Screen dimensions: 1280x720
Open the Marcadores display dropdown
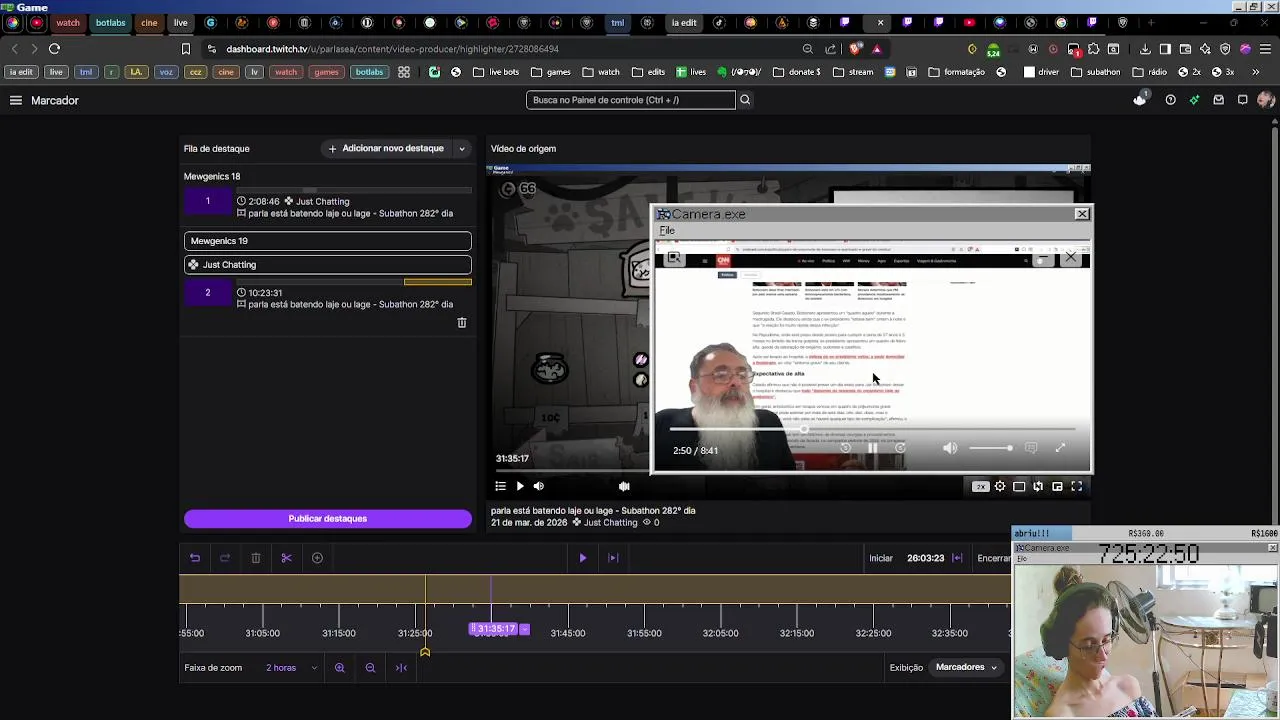966,667
